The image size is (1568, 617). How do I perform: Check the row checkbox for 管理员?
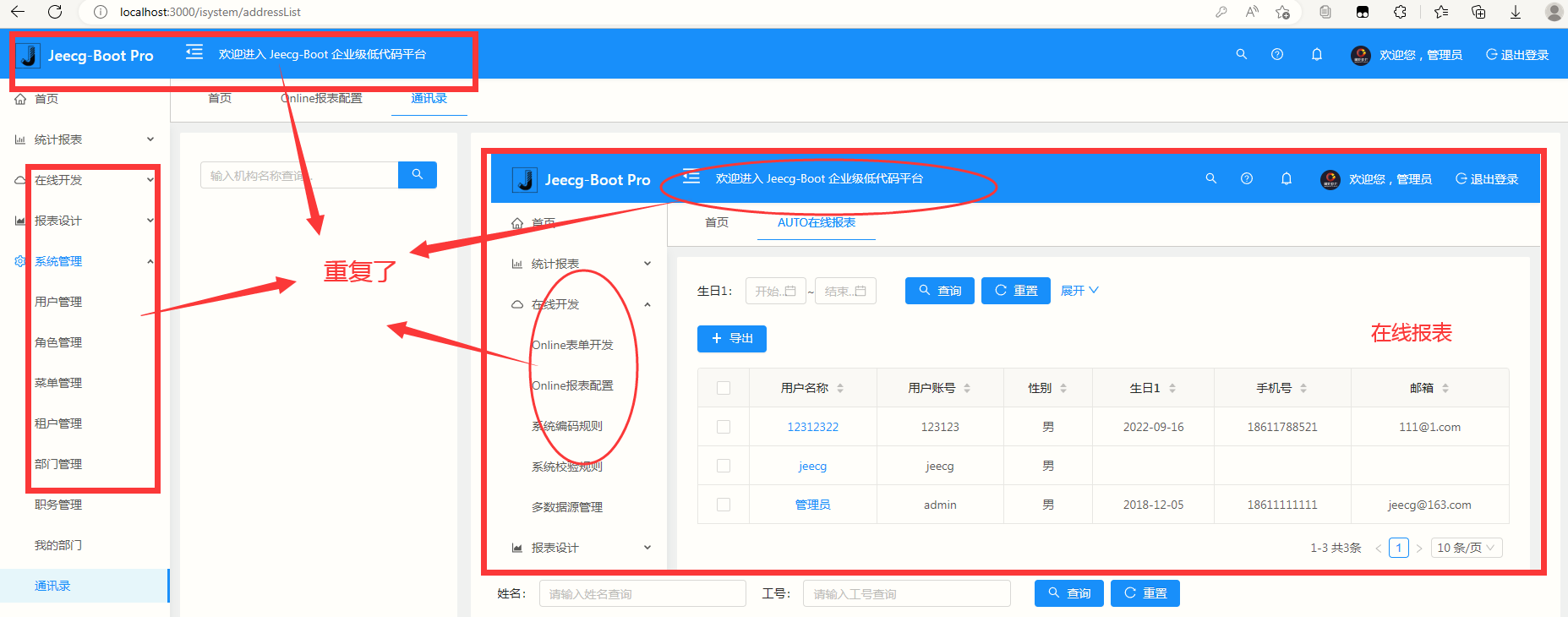click(x=724, y=505)
